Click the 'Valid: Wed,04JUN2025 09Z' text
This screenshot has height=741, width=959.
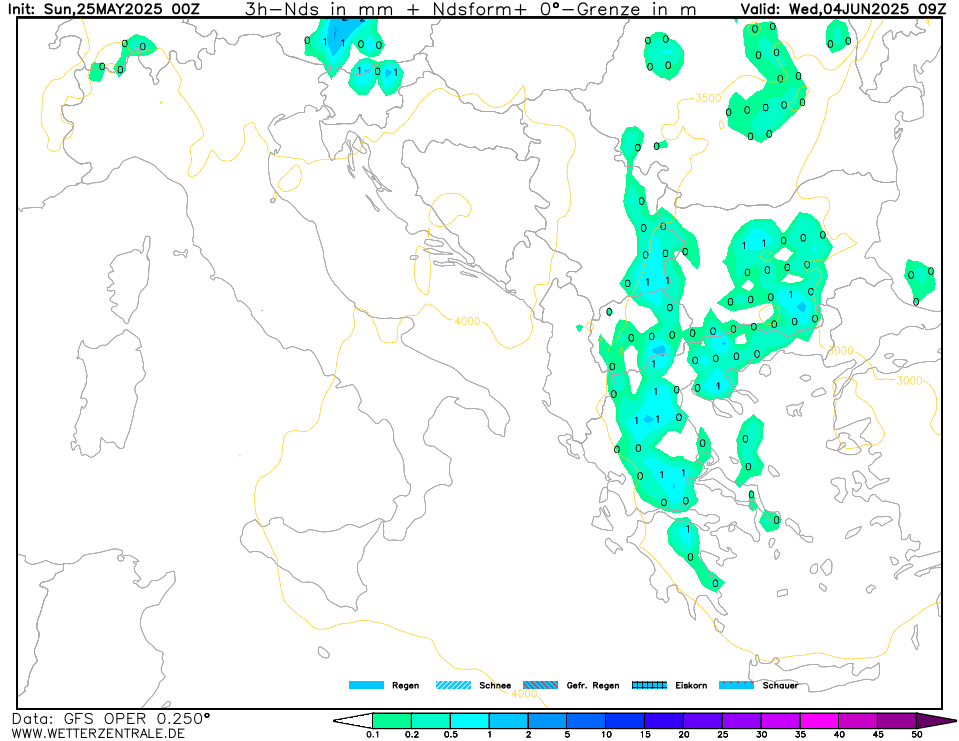[843, 9]
